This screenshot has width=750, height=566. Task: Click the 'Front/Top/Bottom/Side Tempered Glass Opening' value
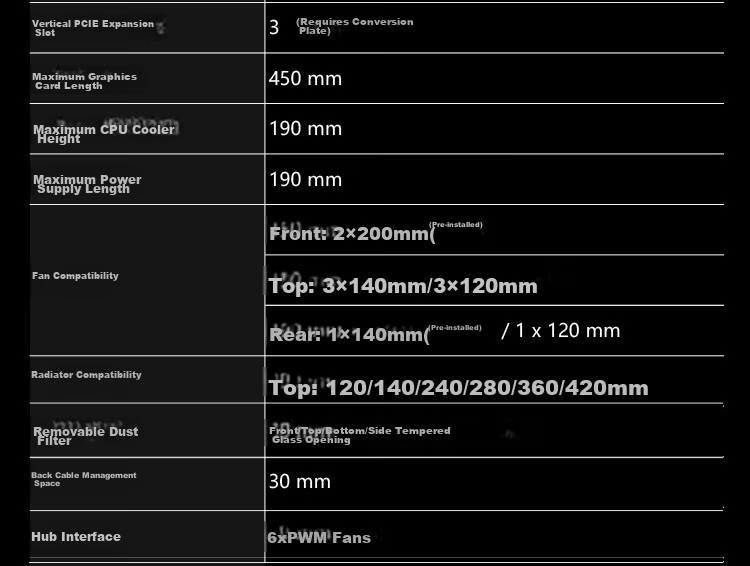click(x=360, y=435)
